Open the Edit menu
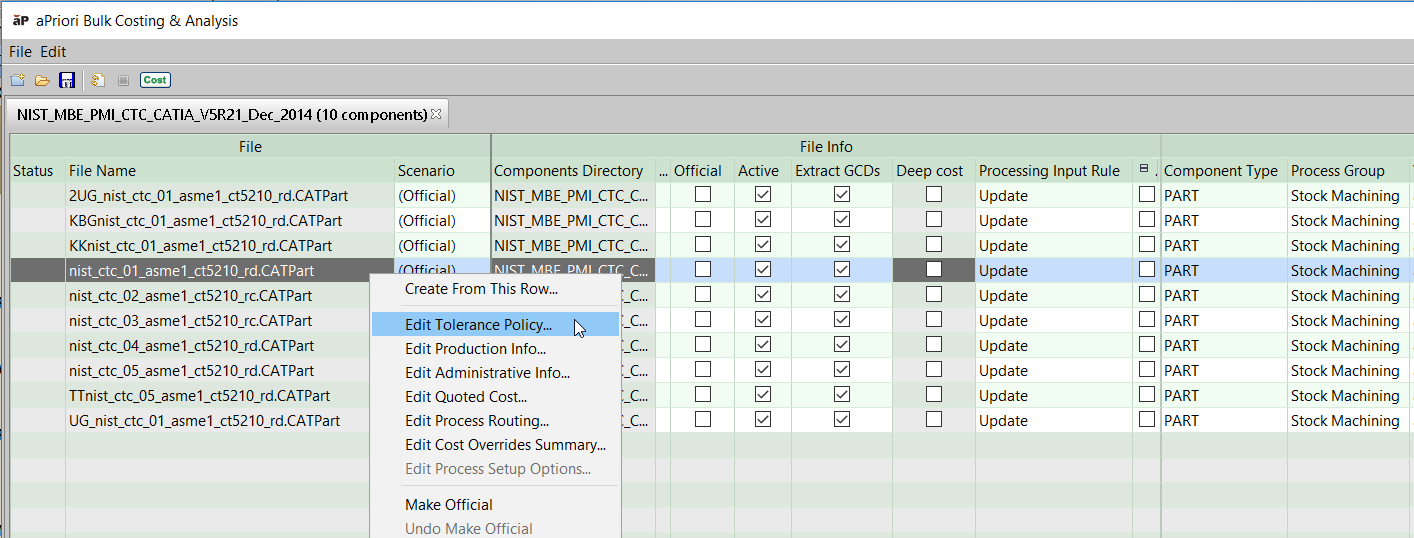Viewport: 1414px width, 538px height. (x=53, y=51)
